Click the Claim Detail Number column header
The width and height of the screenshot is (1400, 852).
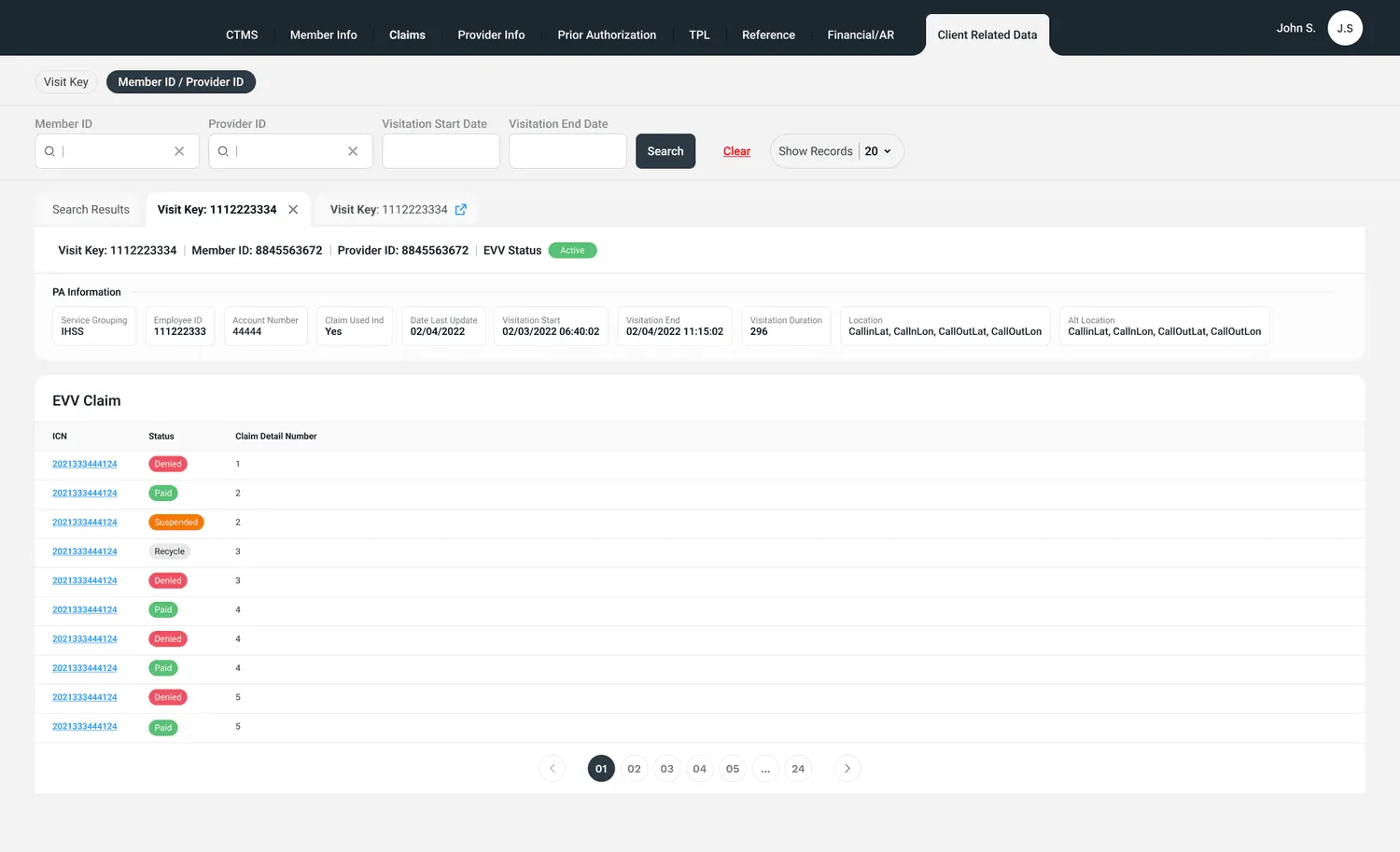coord(275,436)
